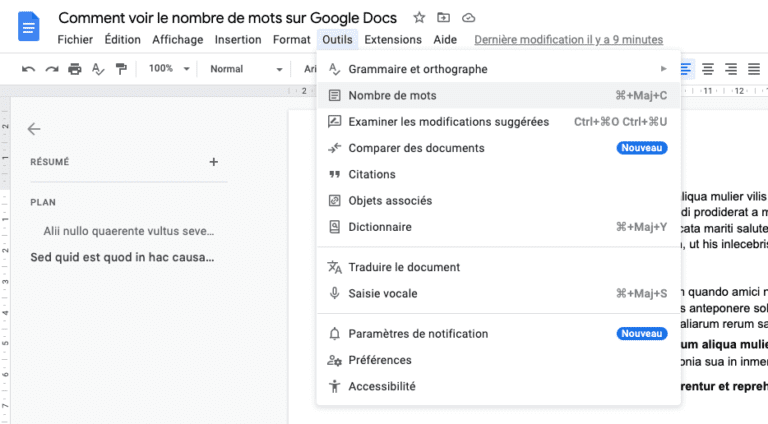This screenshot has height=424, width=768.
Task: Click the spell check toolbar icon
Action: tap(98, 69)
